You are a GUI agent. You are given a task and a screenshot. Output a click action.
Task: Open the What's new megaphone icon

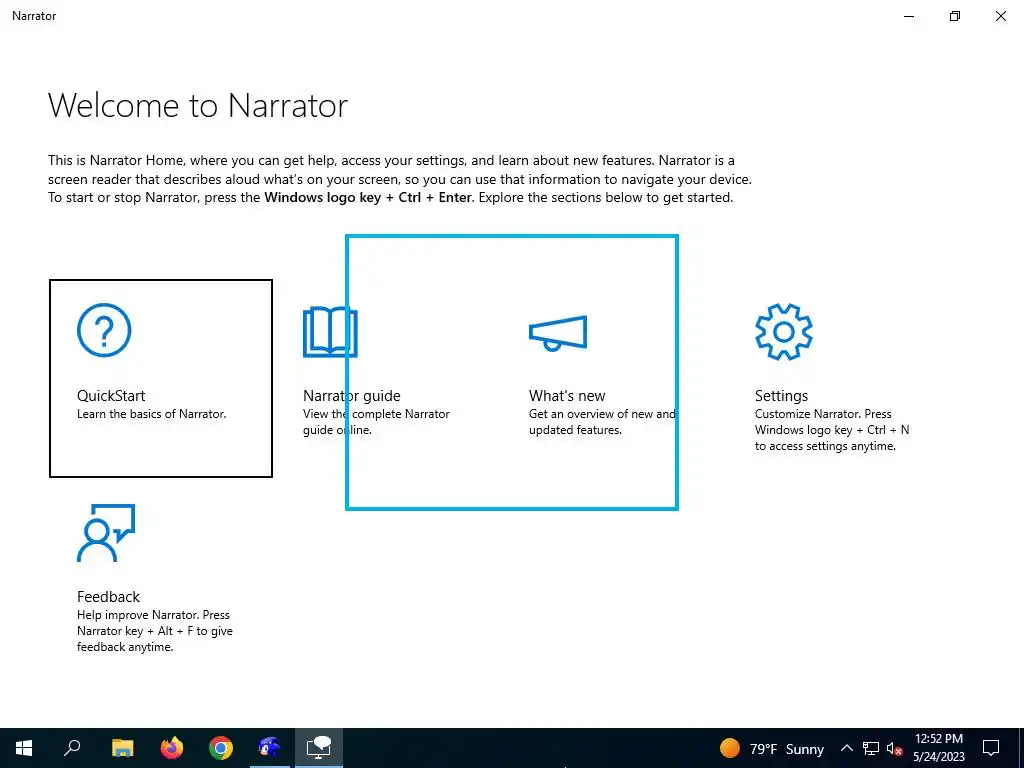(558, 333)
